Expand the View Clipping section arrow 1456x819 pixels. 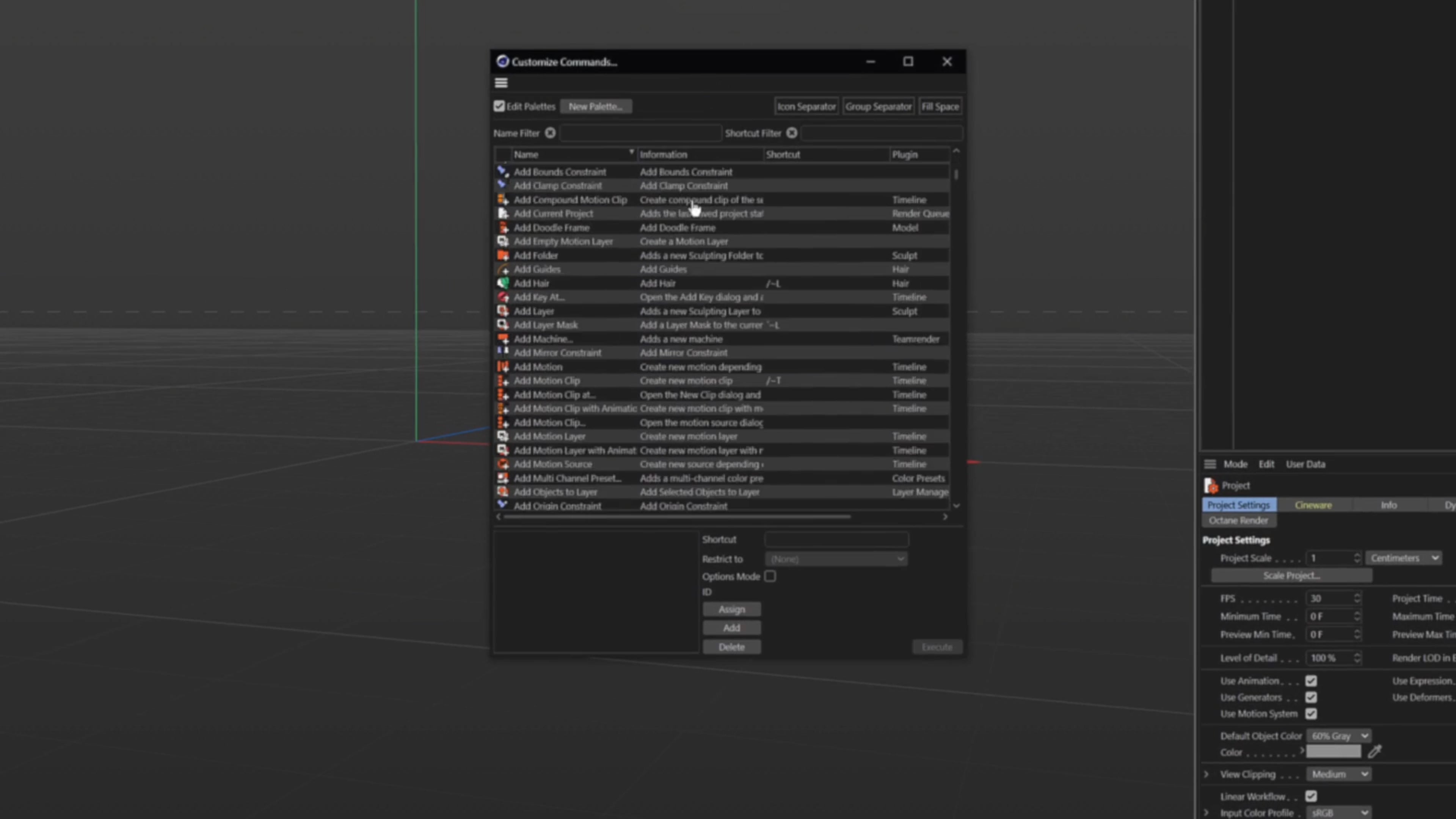(x=1207, y=774)
